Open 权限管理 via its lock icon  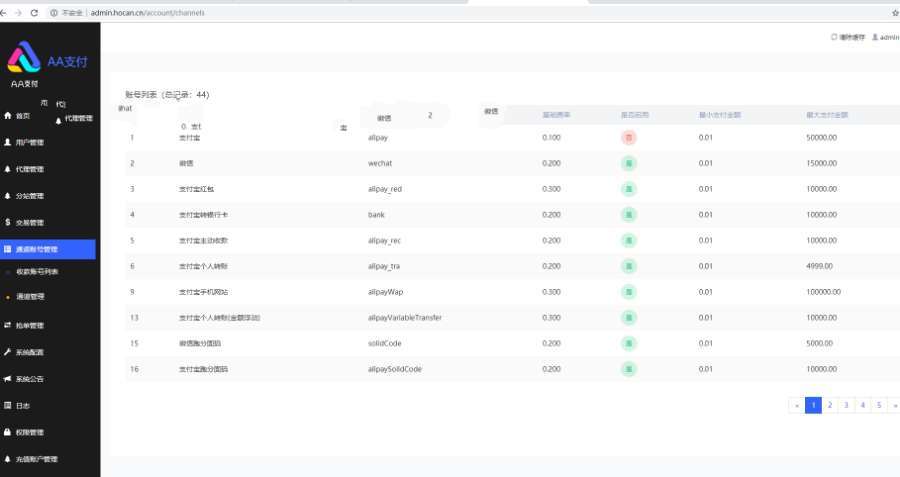pyautogui.click(x=8, y=432)
